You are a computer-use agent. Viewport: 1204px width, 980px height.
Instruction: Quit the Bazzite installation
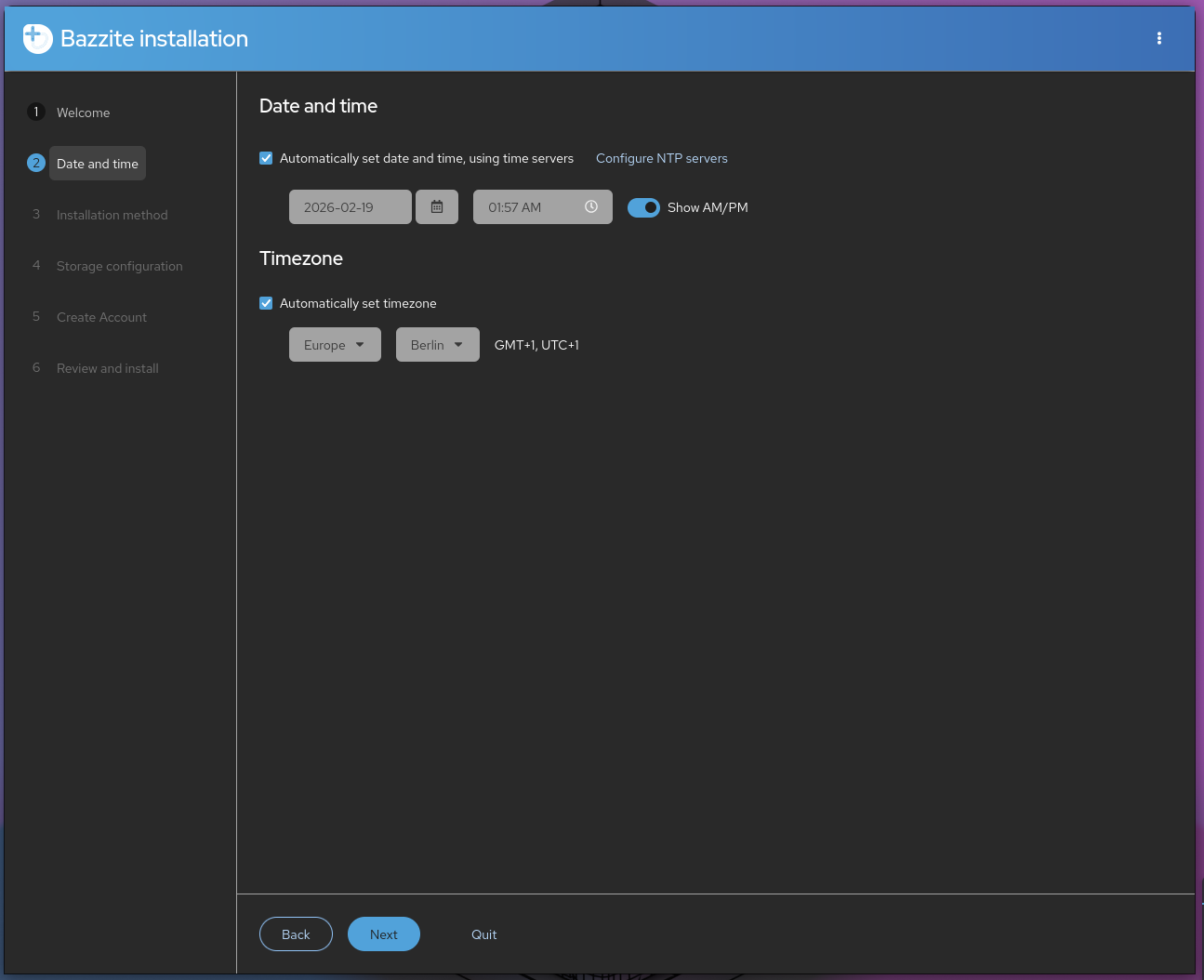[484, 934]
